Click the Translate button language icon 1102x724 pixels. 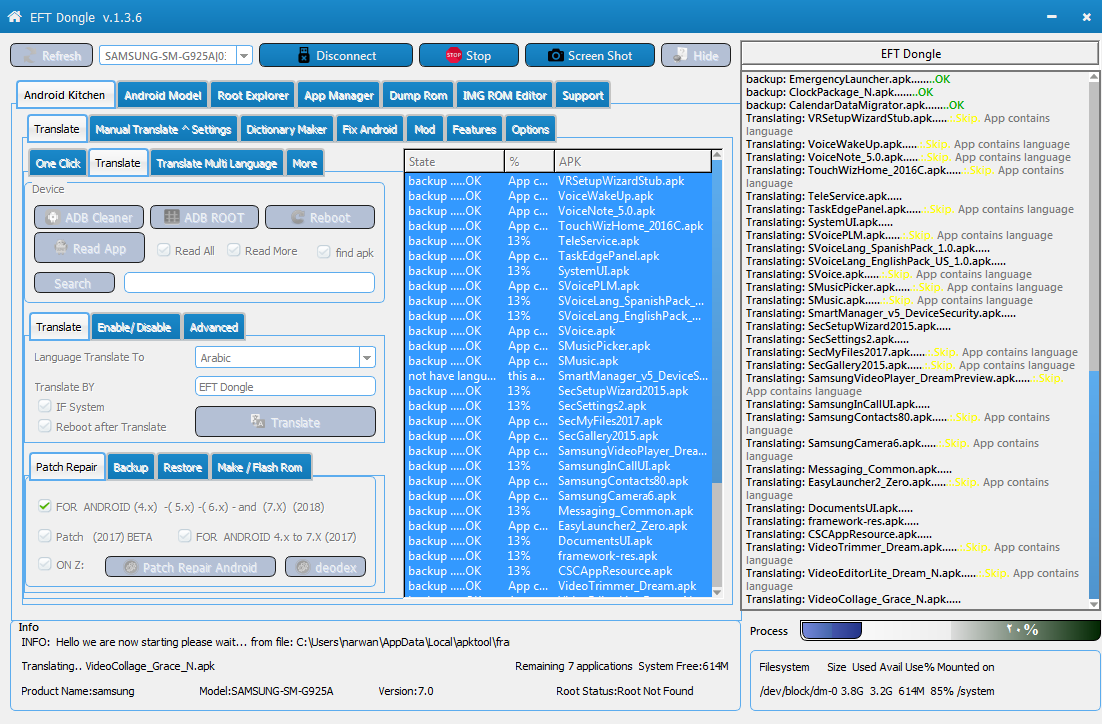pos(258,421)
